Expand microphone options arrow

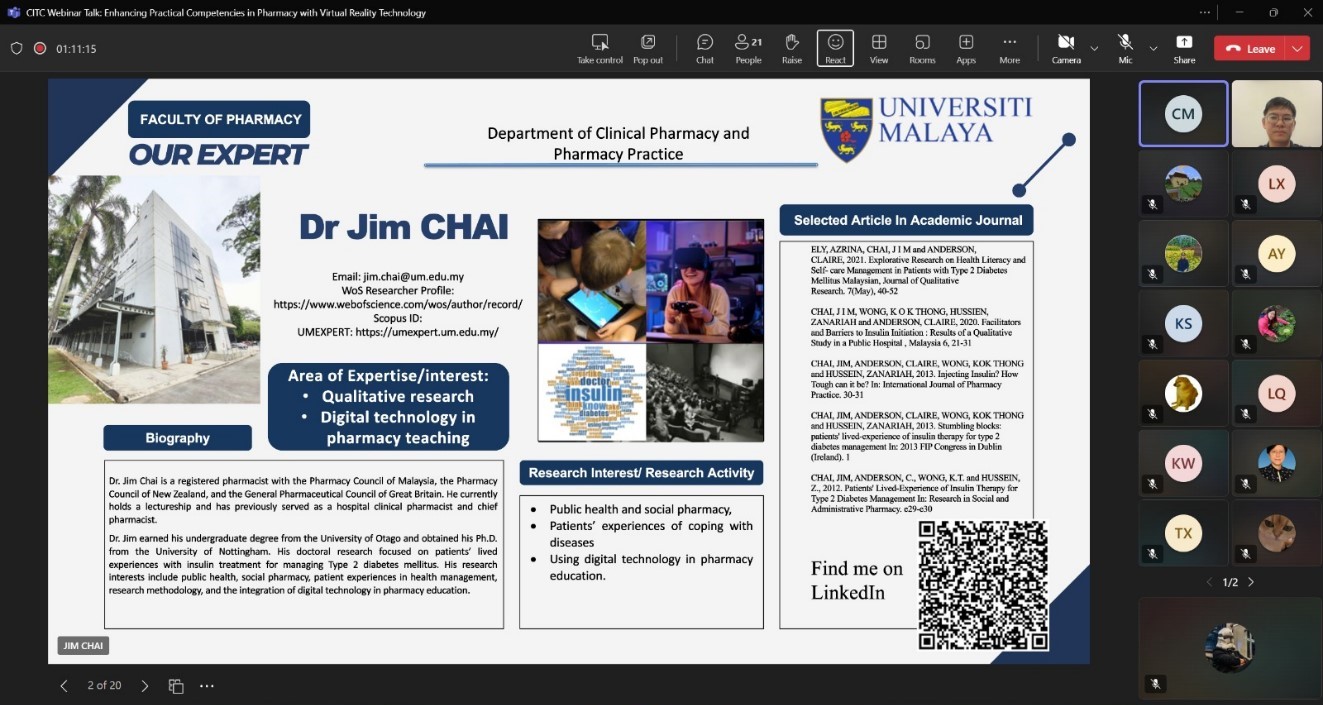pyautogui.click(x=1153, y=48)
